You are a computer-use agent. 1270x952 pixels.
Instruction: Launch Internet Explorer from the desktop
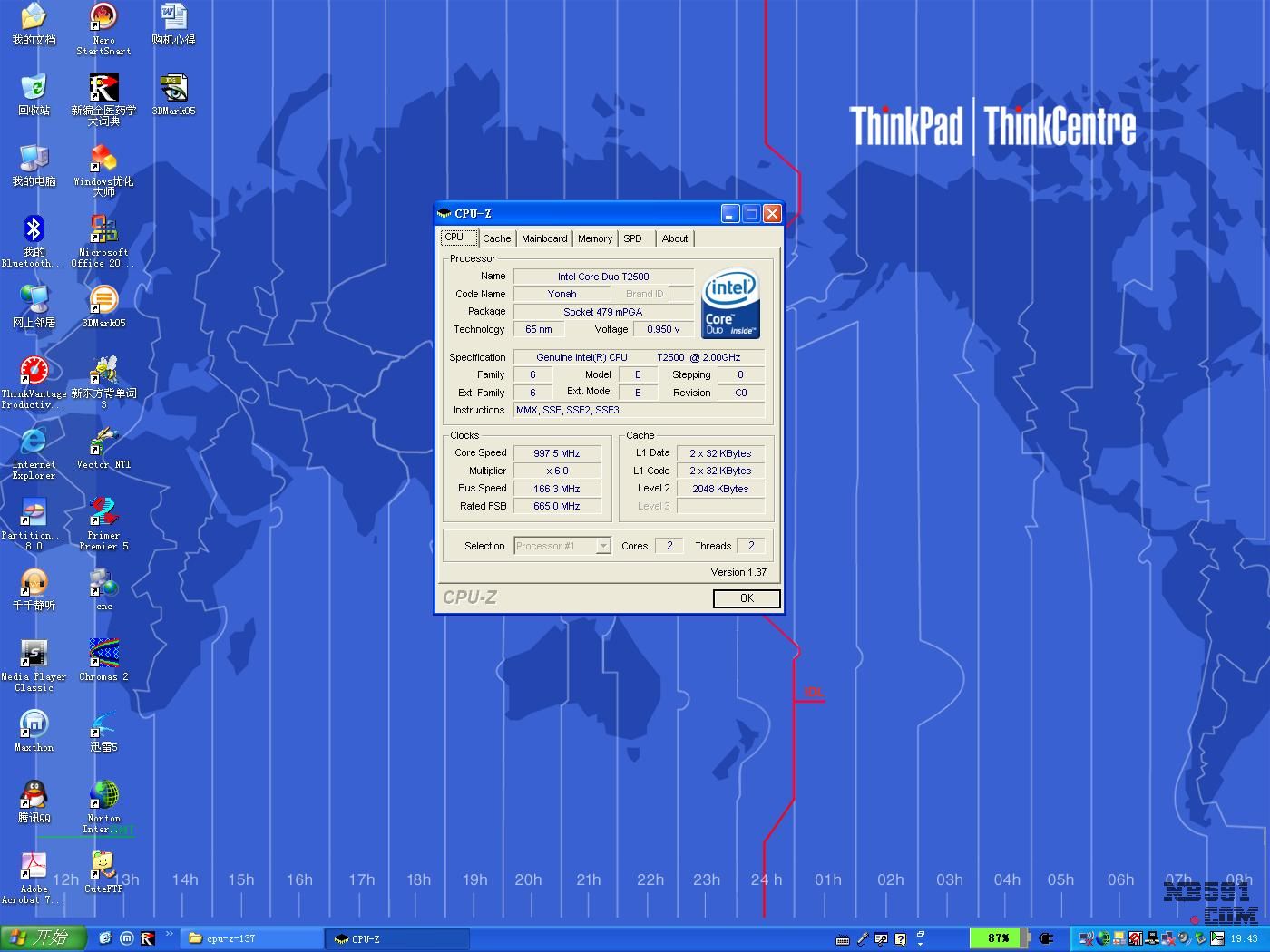(x=34, y=442)
